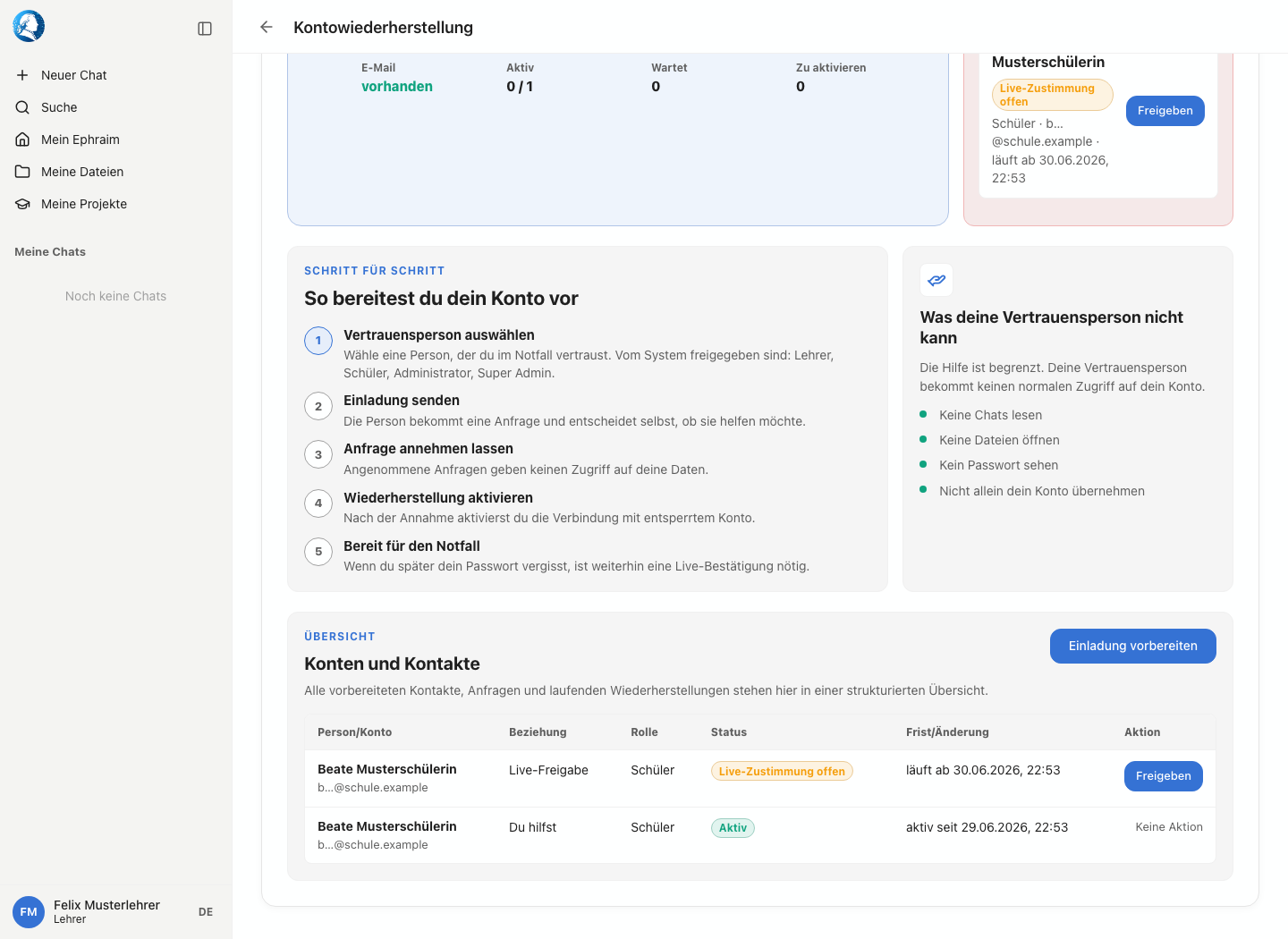
Task: Click the Live-Zustimmung offen status badge
Action: pos(782,771)
